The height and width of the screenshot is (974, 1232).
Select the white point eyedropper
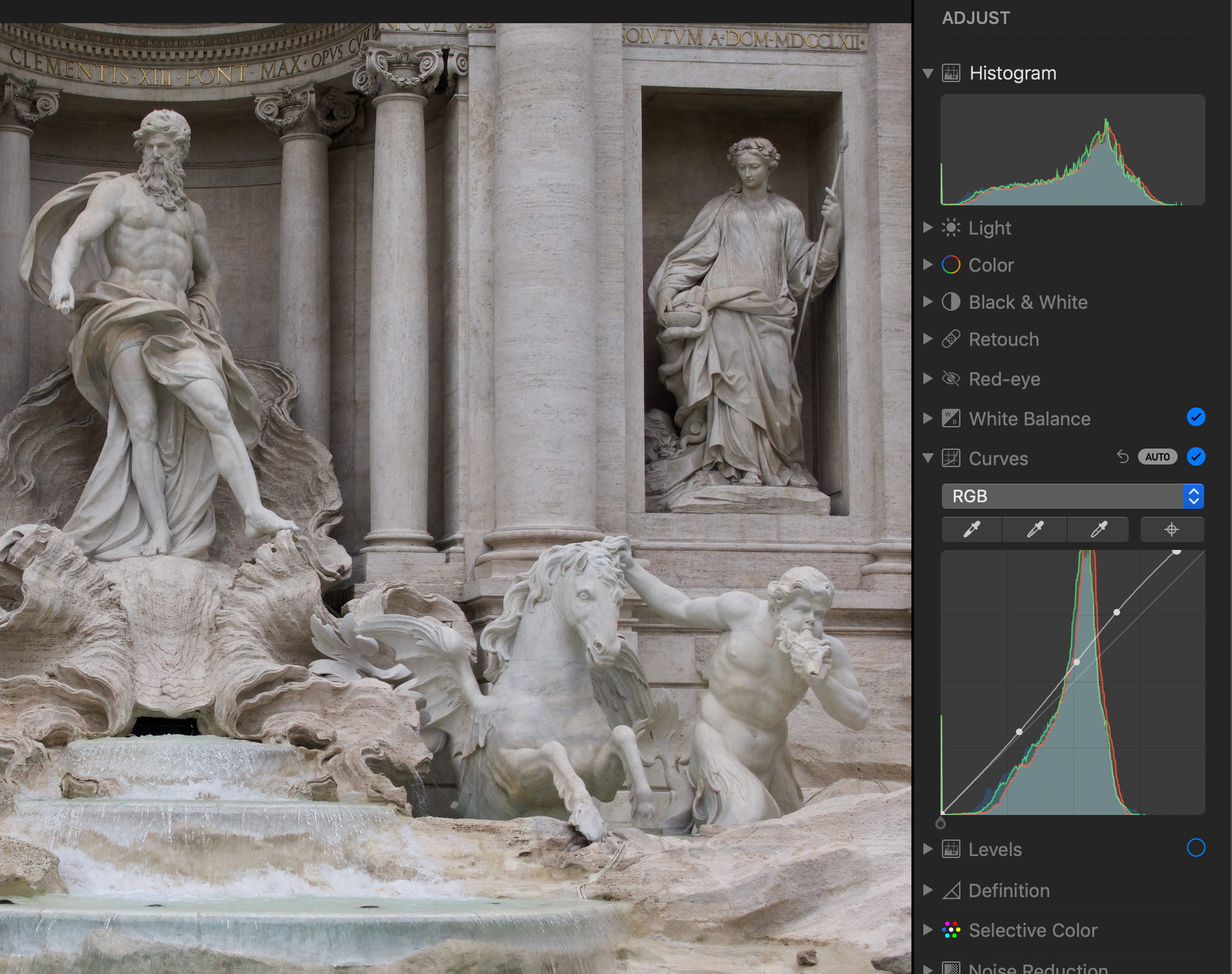pos(1099,529)
